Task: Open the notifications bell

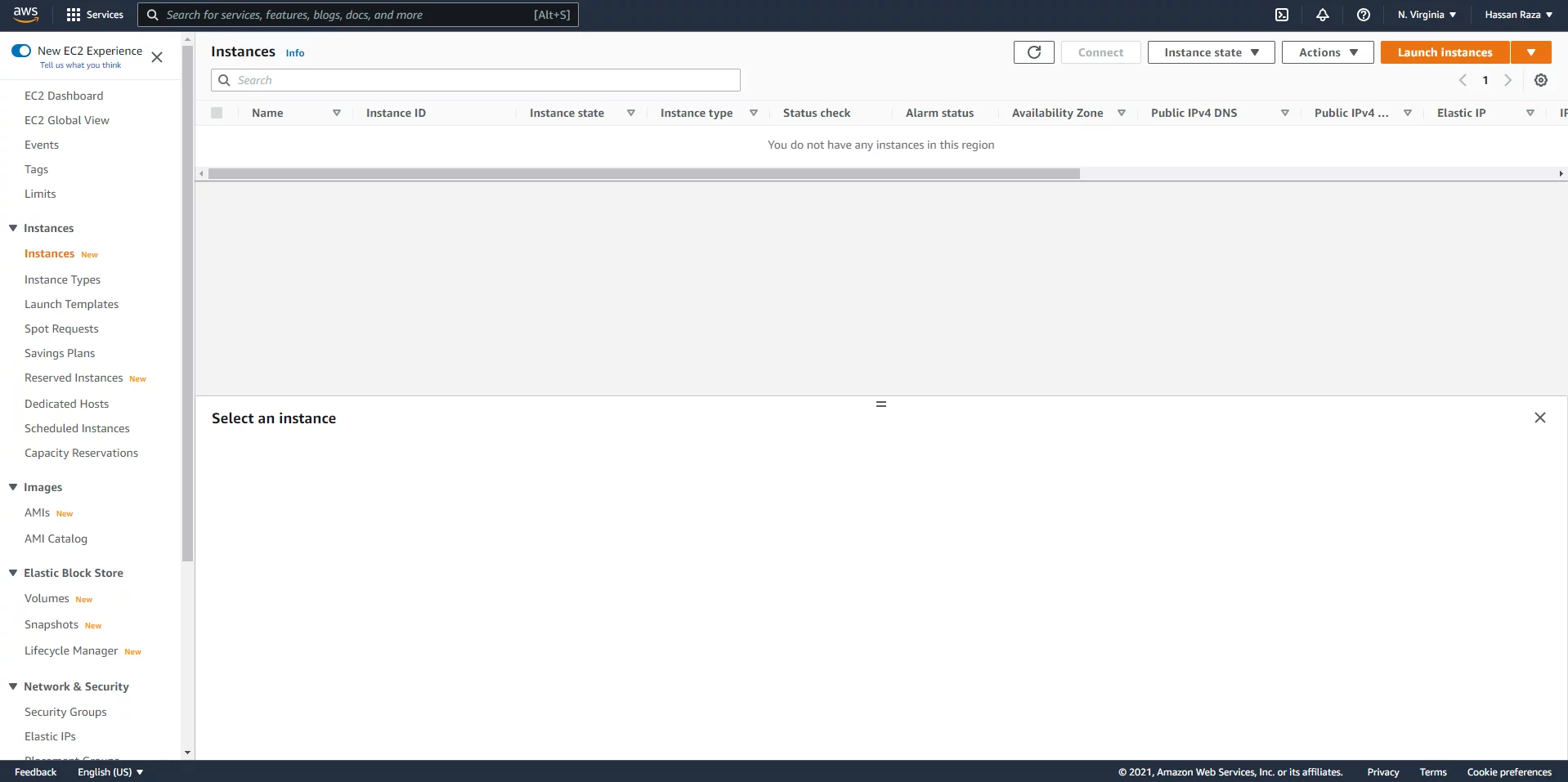Action: pos(1323,15)
